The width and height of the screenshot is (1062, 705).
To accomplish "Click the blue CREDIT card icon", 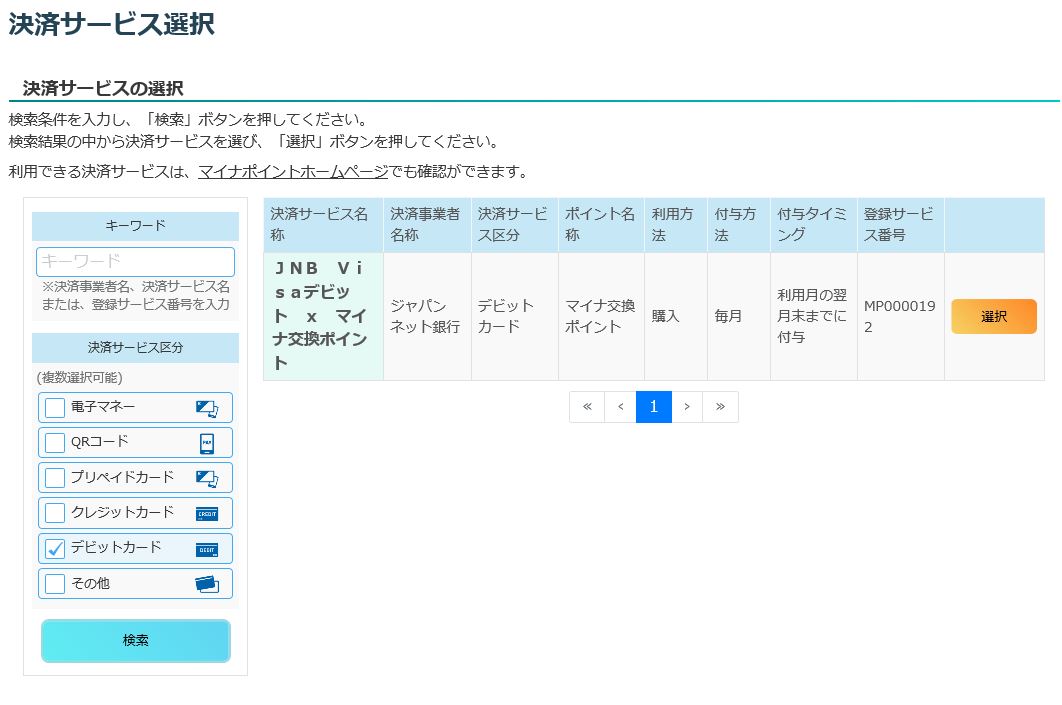I will tap(207, 514).
